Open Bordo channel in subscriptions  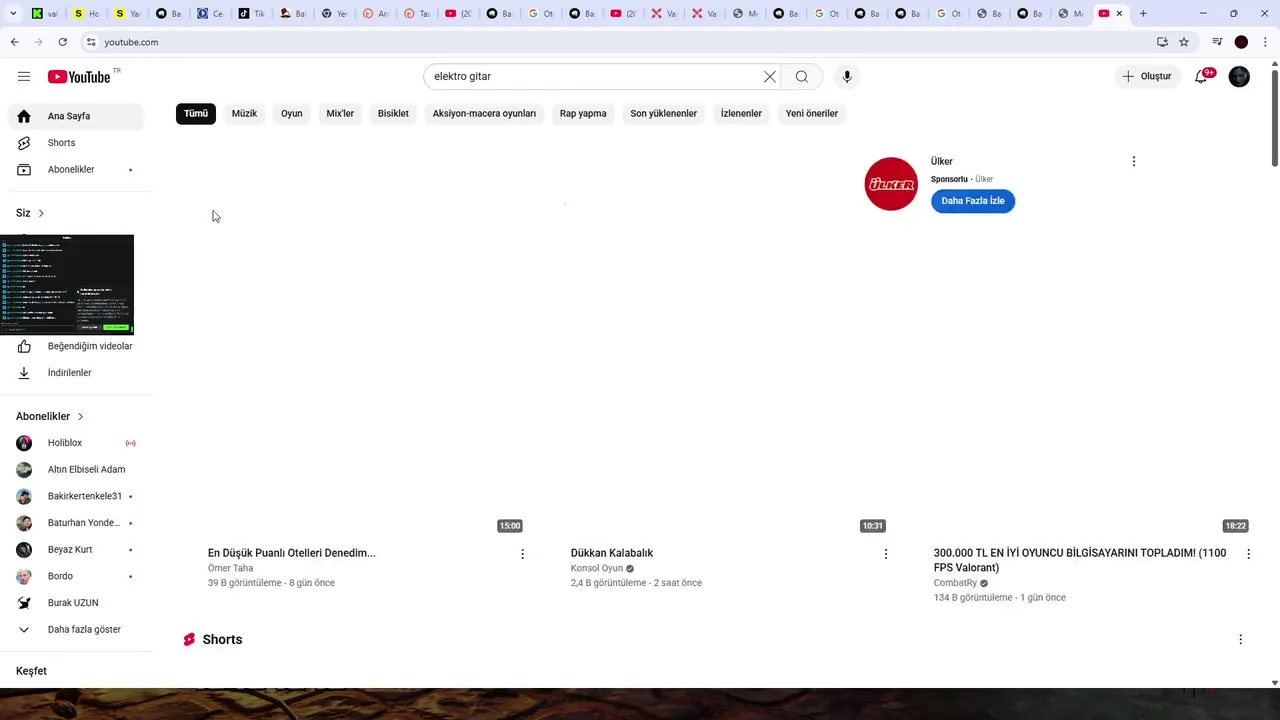click(76, 577)
